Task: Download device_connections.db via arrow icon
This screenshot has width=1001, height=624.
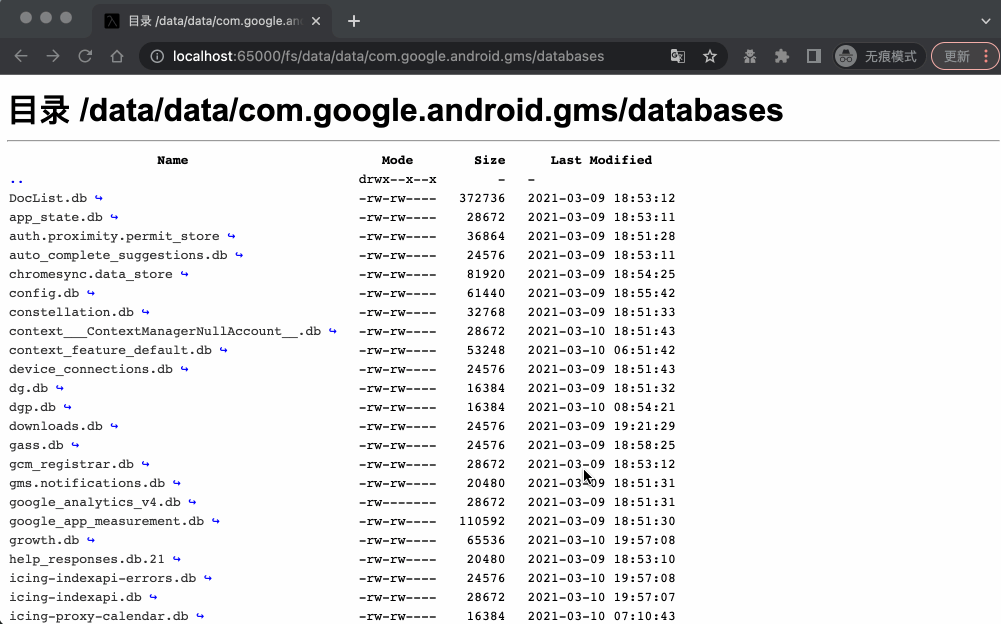Action: point(184,369)
